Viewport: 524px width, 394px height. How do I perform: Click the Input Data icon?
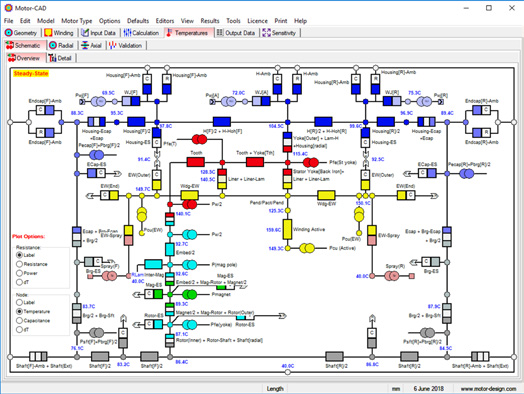[85, 33]
